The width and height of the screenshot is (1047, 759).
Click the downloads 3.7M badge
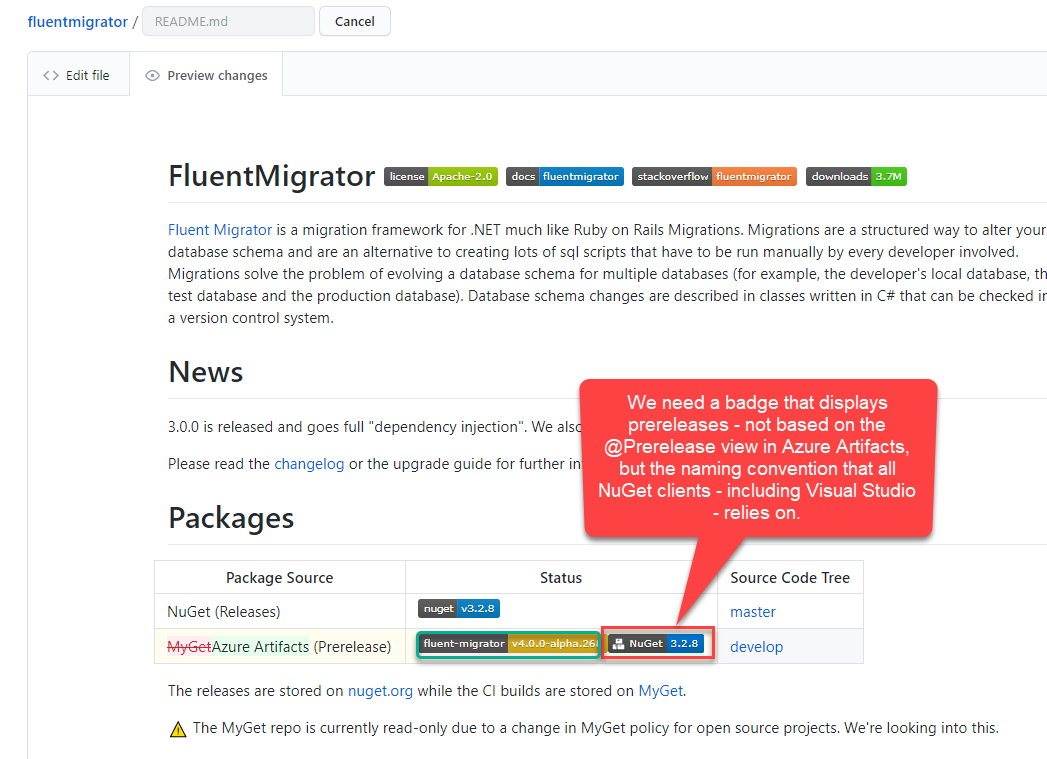pos(856,176)
